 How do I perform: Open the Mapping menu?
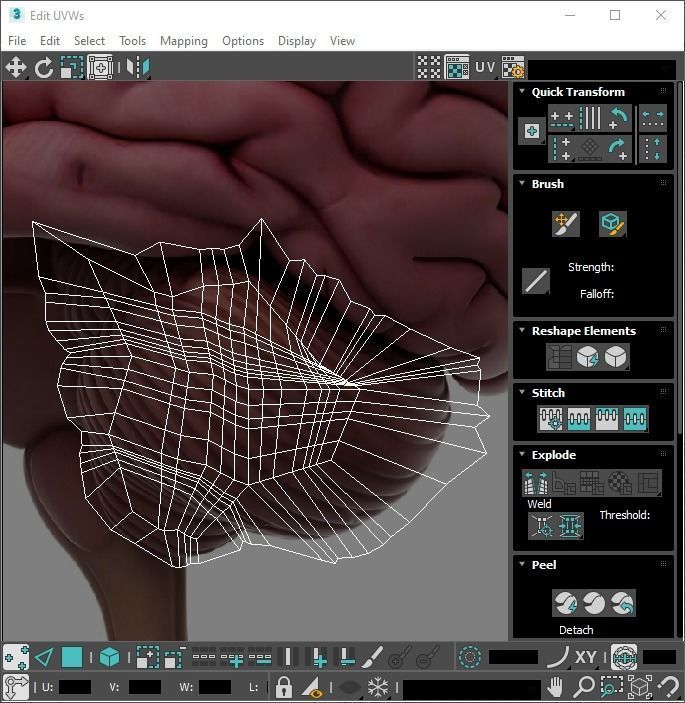[x=184, y=41]
